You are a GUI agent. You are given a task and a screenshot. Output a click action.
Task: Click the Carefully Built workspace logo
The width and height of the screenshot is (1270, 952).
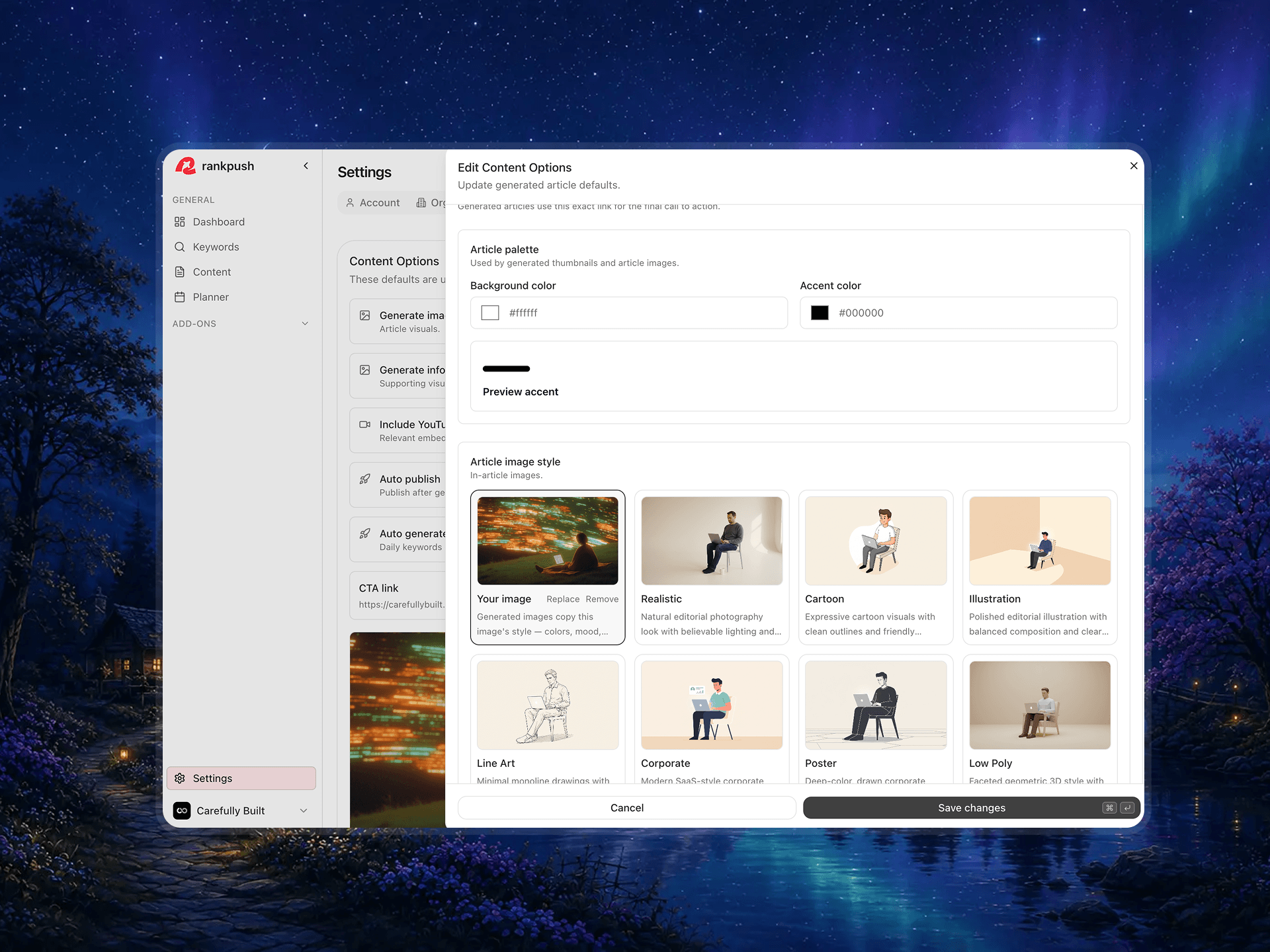coord(182,811)
